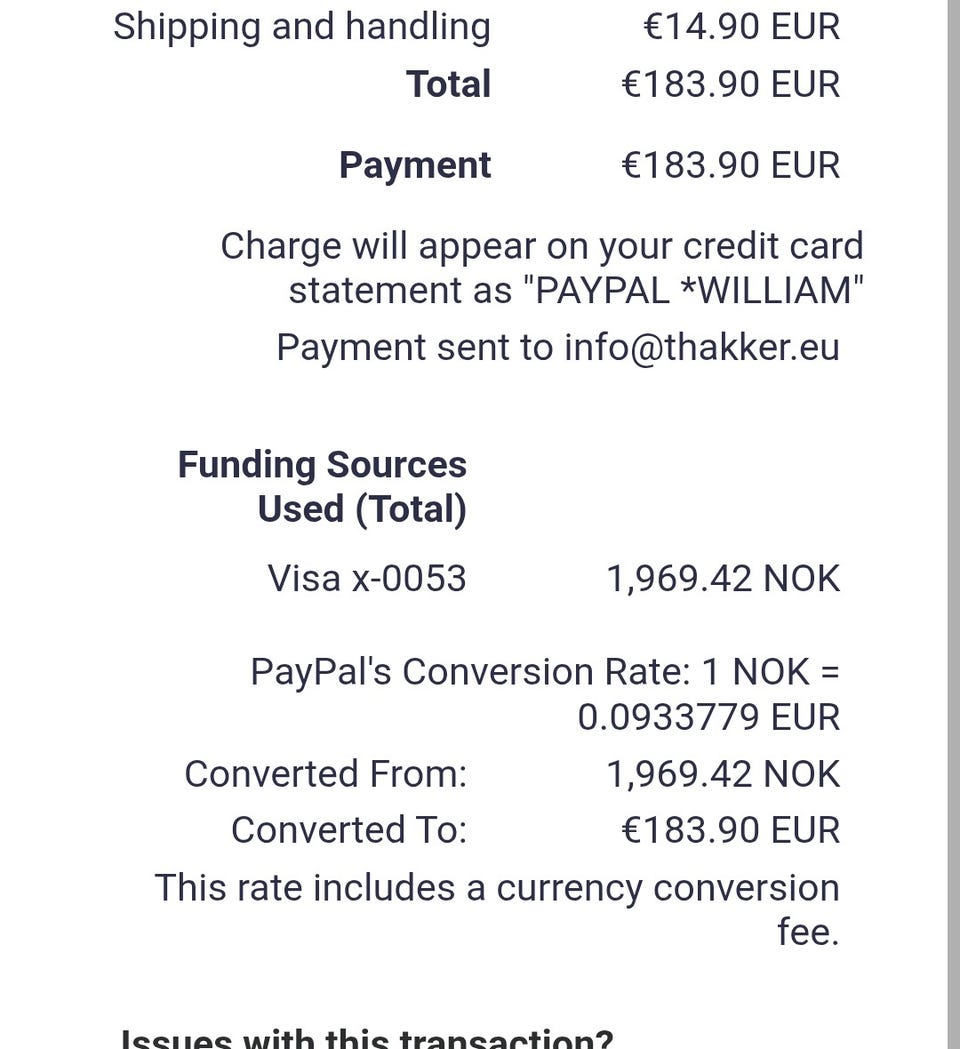The image size is (960, 1049).
Task: Click the €183.90 EUR amount beside Payment
Action: point(730,165)
